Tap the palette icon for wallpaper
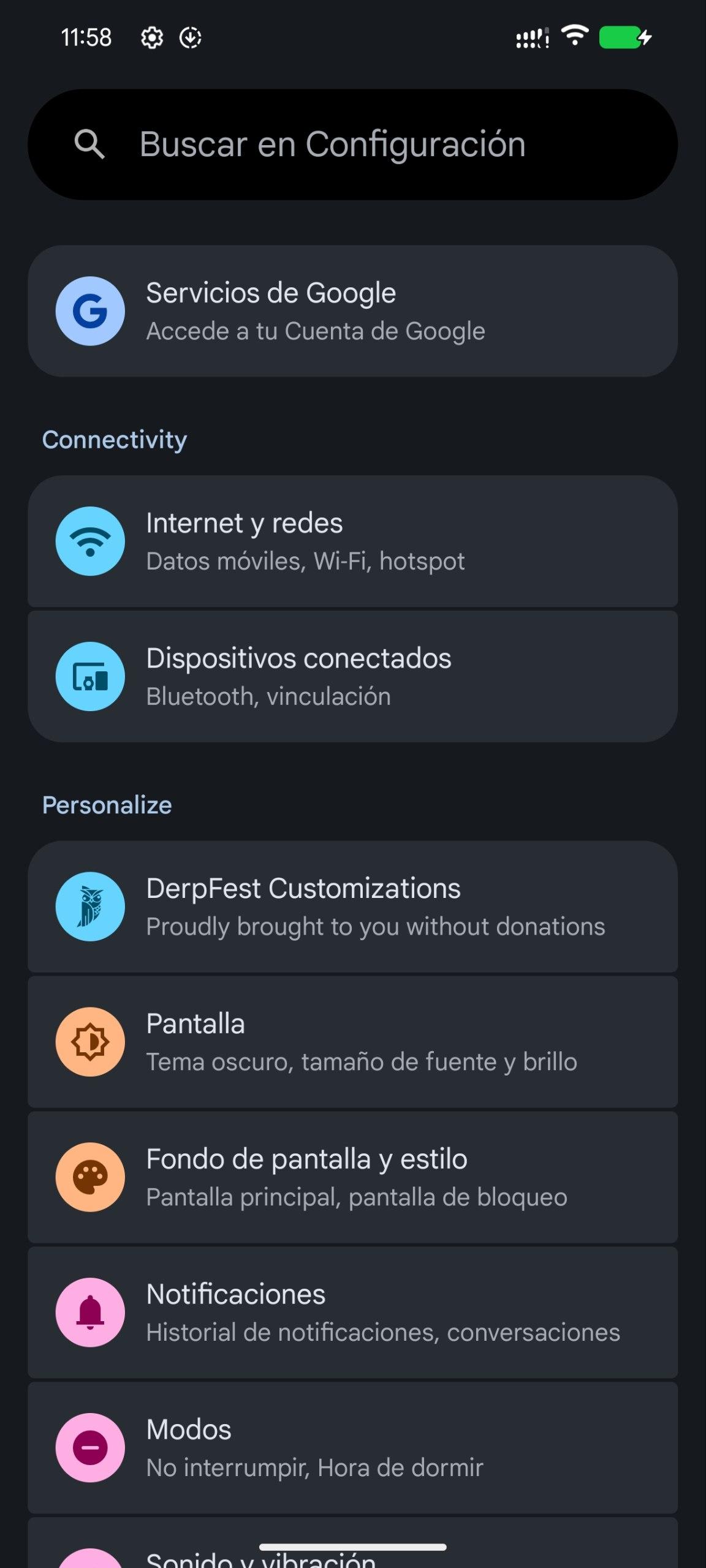 [90, 1177]
